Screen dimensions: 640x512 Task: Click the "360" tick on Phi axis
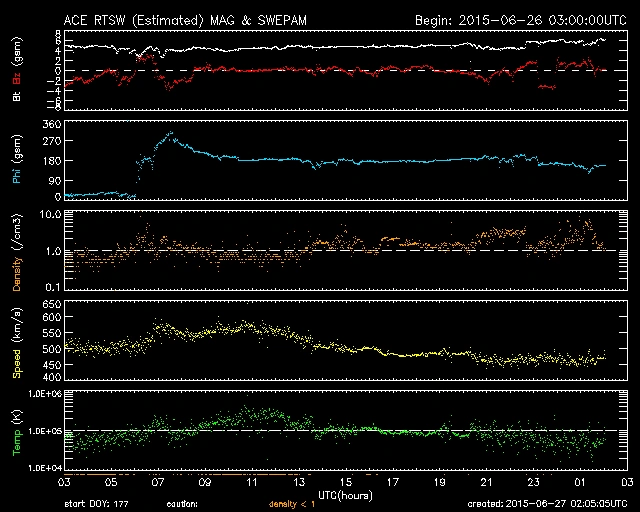(x=52, y=124)
